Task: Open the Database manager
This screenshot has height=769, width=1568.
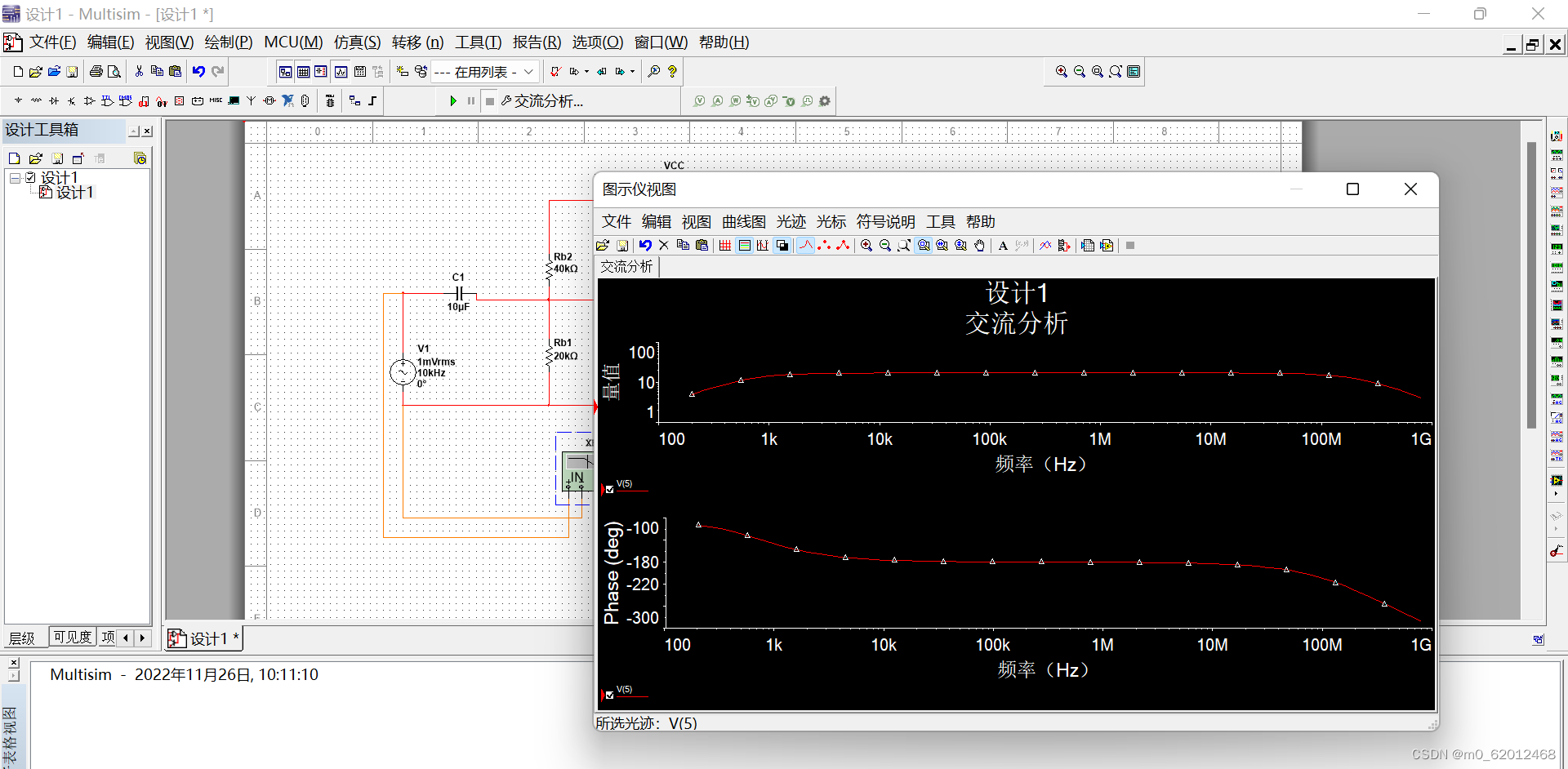Action: coord(421,72)
